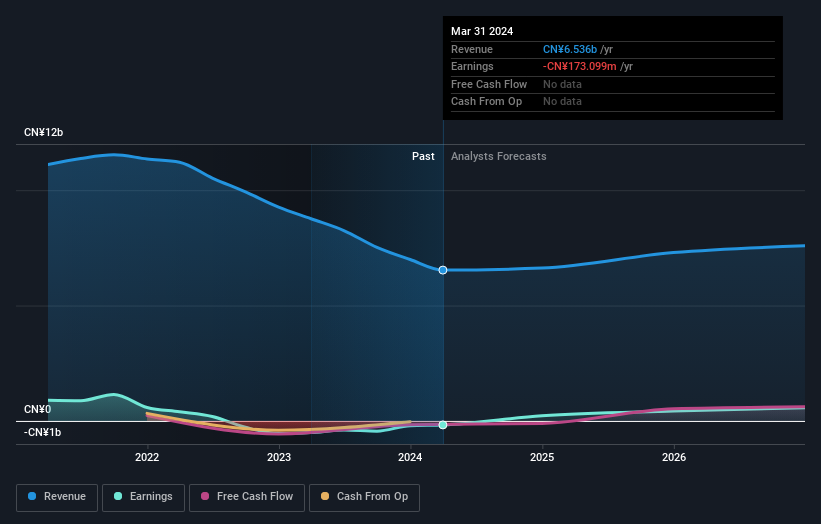
Task: Click No data in the tooltip's Cash From Op row
Action: click(x=562, y=102)
